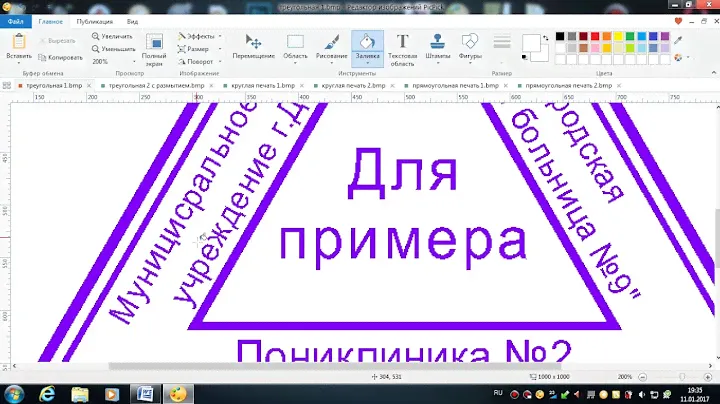Activate the eyedropper color picker
Viewport: 720px width, 404px height.
point(678,41)
